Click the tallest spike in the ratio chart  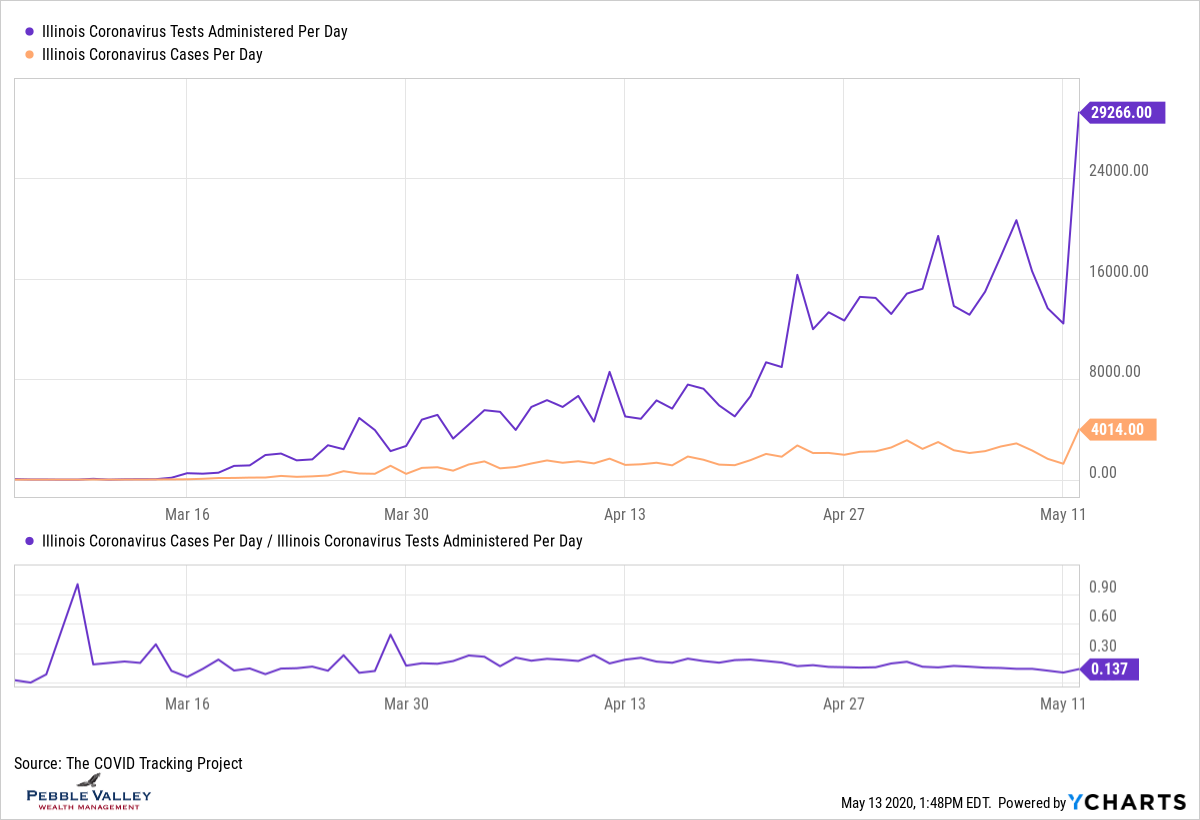(77, 584)
